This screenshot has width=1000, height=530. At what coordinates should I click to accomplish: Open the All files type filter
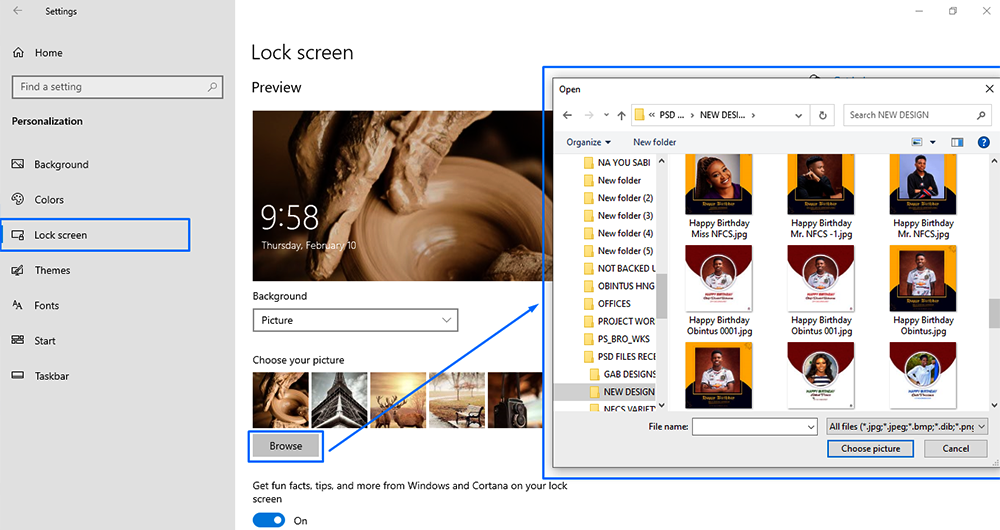pyautogui.click(x=906, y=427)
